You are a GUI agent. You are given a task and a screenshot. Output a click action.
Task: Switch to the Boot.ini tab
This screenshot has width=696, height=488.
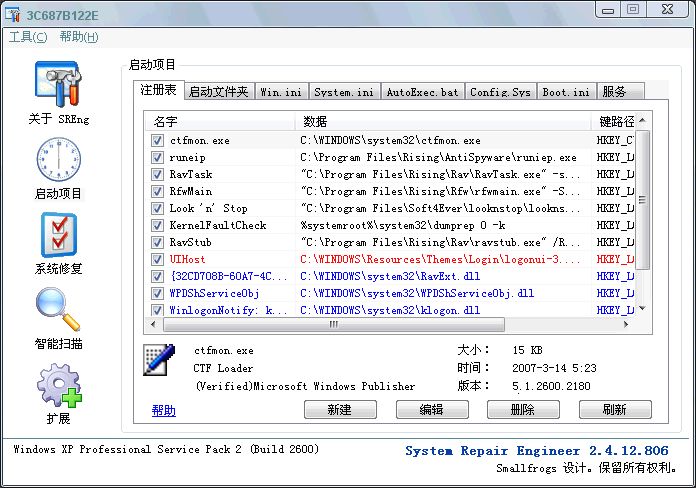[x=566, y=91]
